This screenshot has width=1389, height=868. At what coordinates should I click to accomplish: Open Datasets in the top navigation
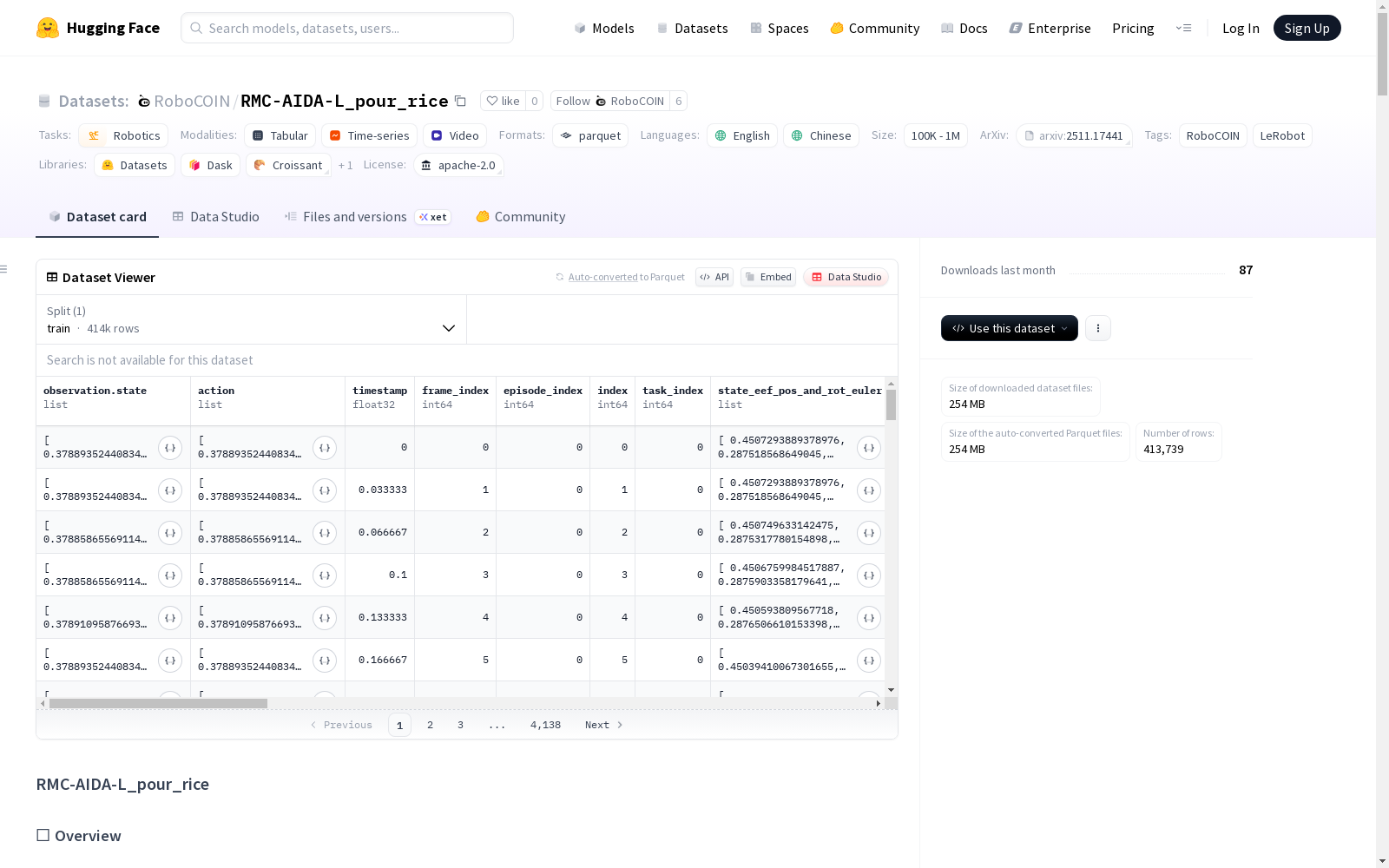point(692,28)
